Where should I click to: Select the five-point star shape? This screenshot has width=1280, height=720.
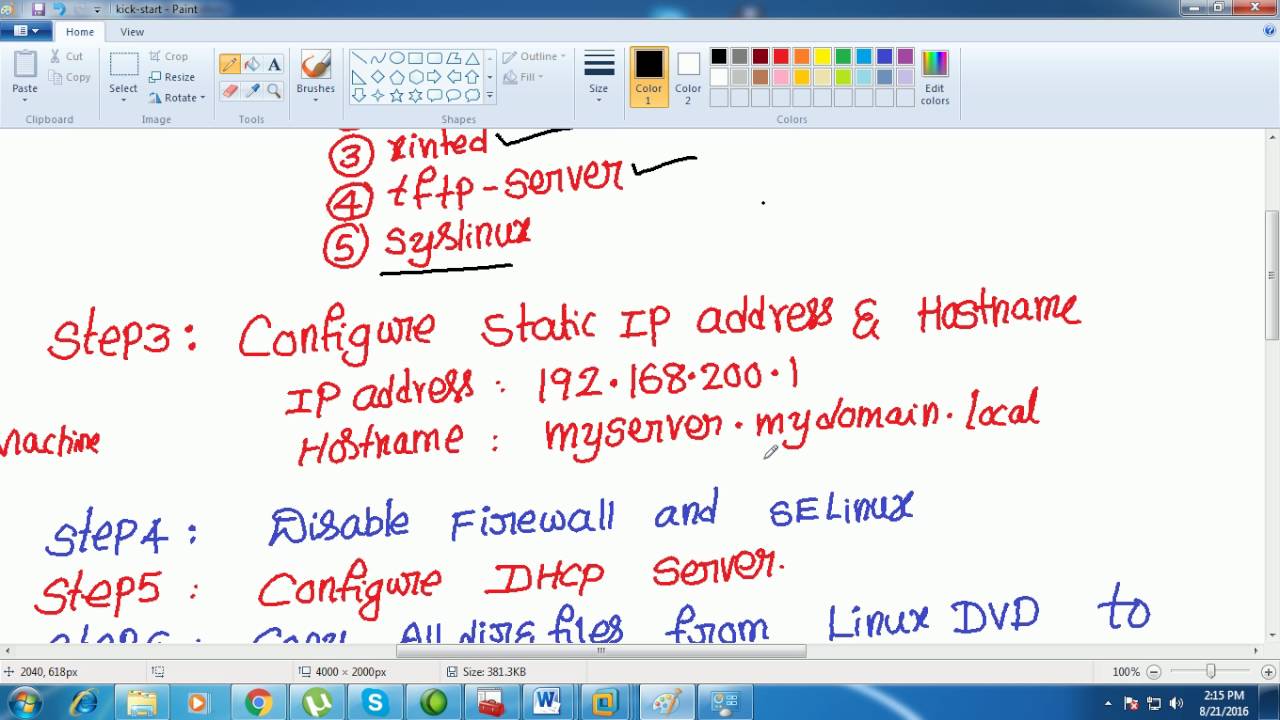pos(396,96)
